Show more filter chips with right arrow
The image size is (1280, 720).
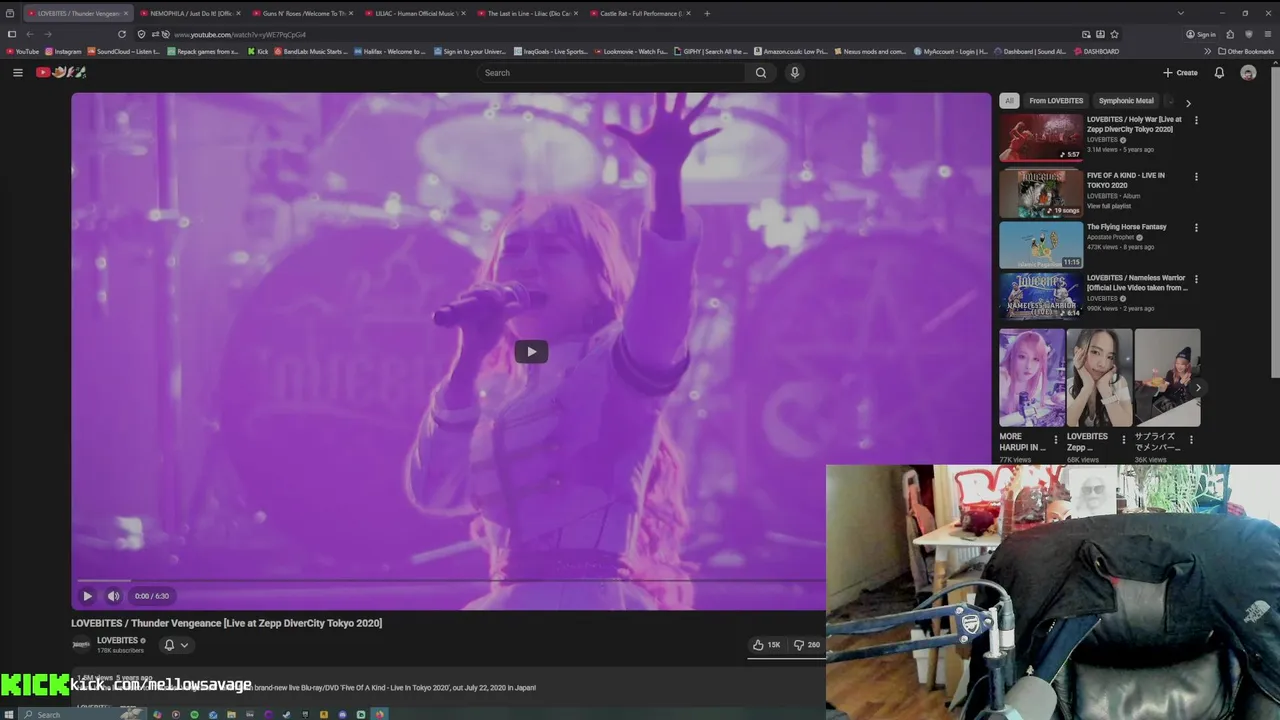pos(1188,102)
